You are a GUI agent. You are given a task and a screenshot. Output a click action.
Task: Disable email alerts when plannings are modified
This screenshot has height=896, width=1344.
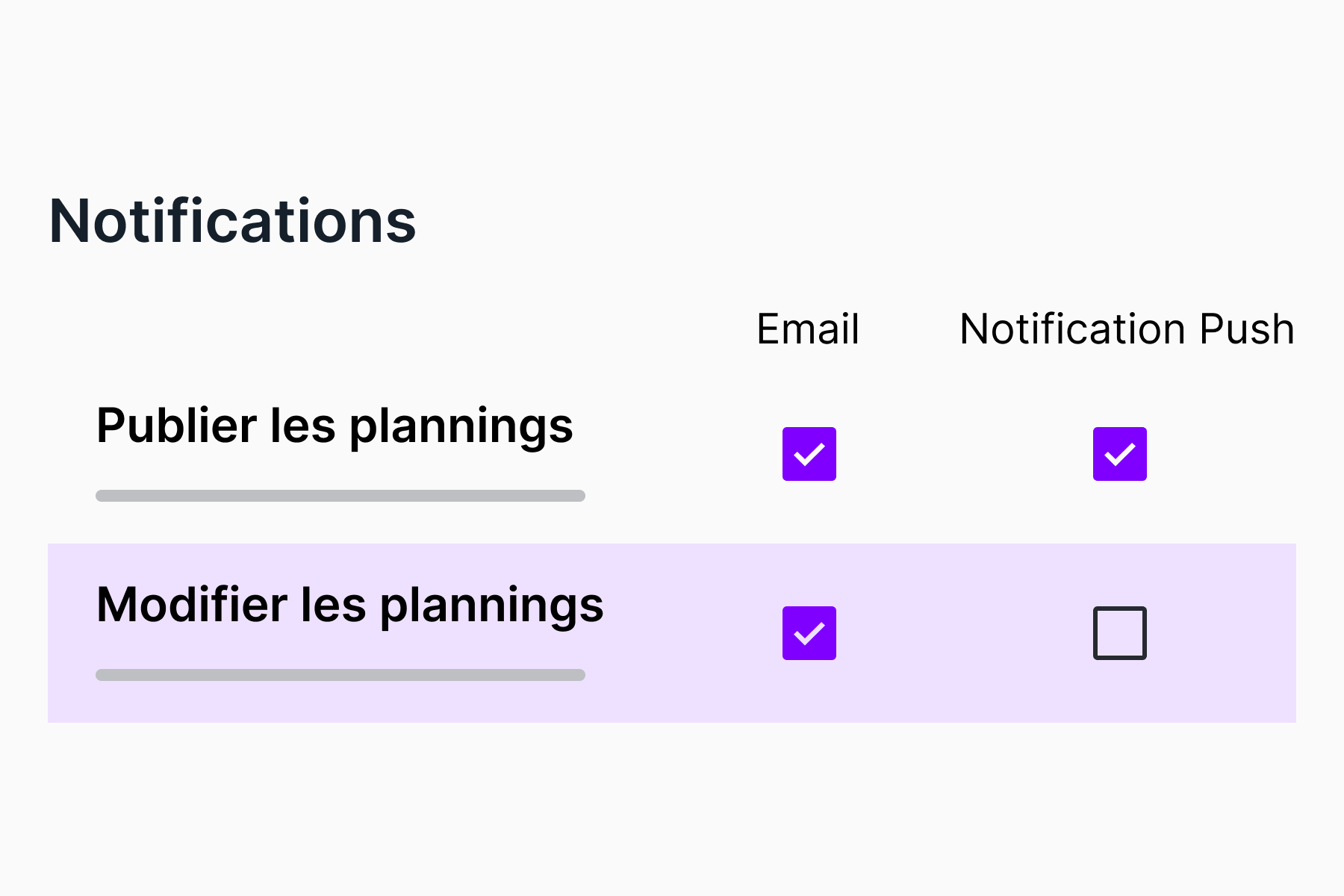[809, 633]
